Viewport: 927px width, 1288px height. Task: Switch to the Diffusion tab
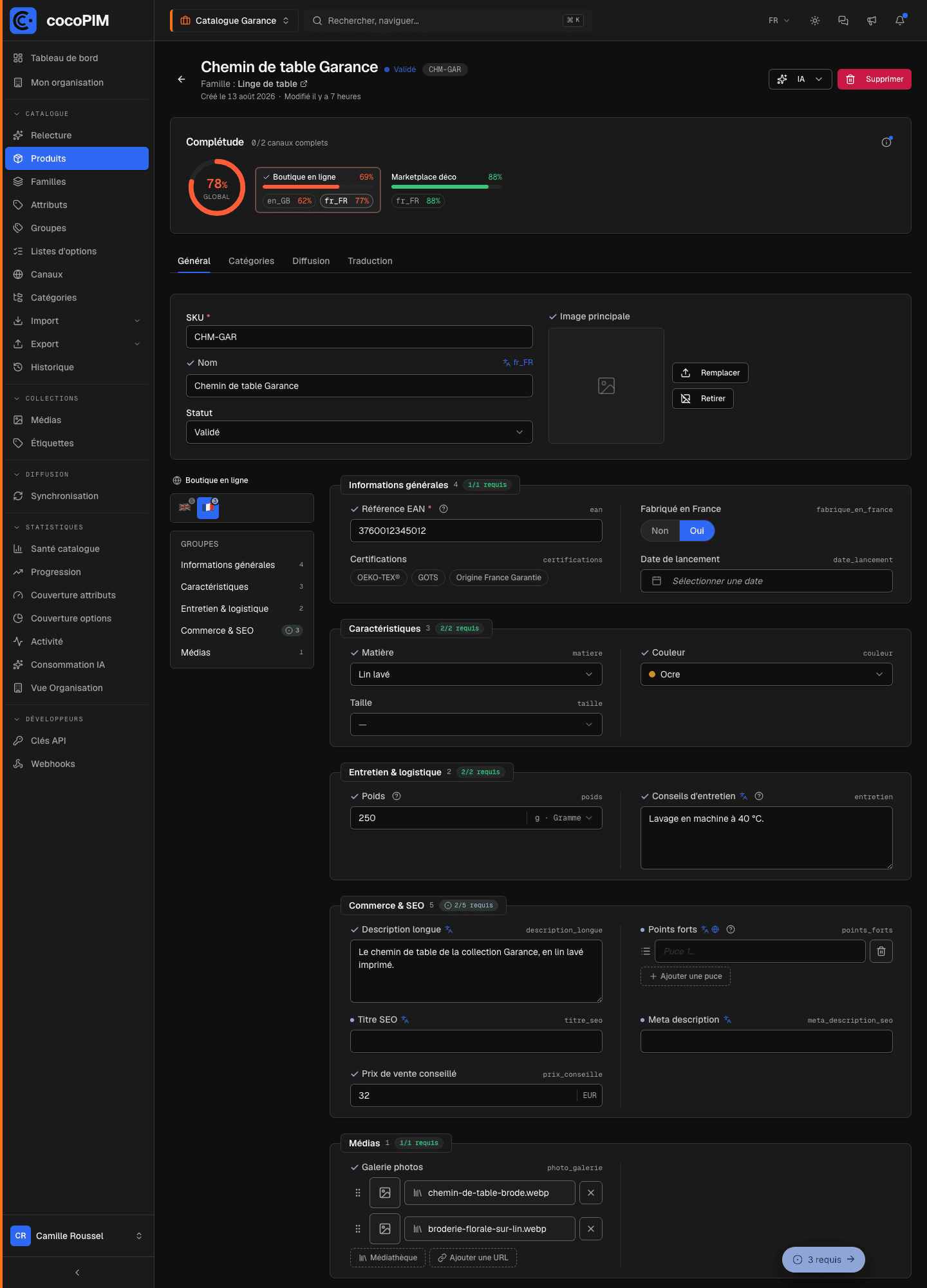click(x=311, y=261)
